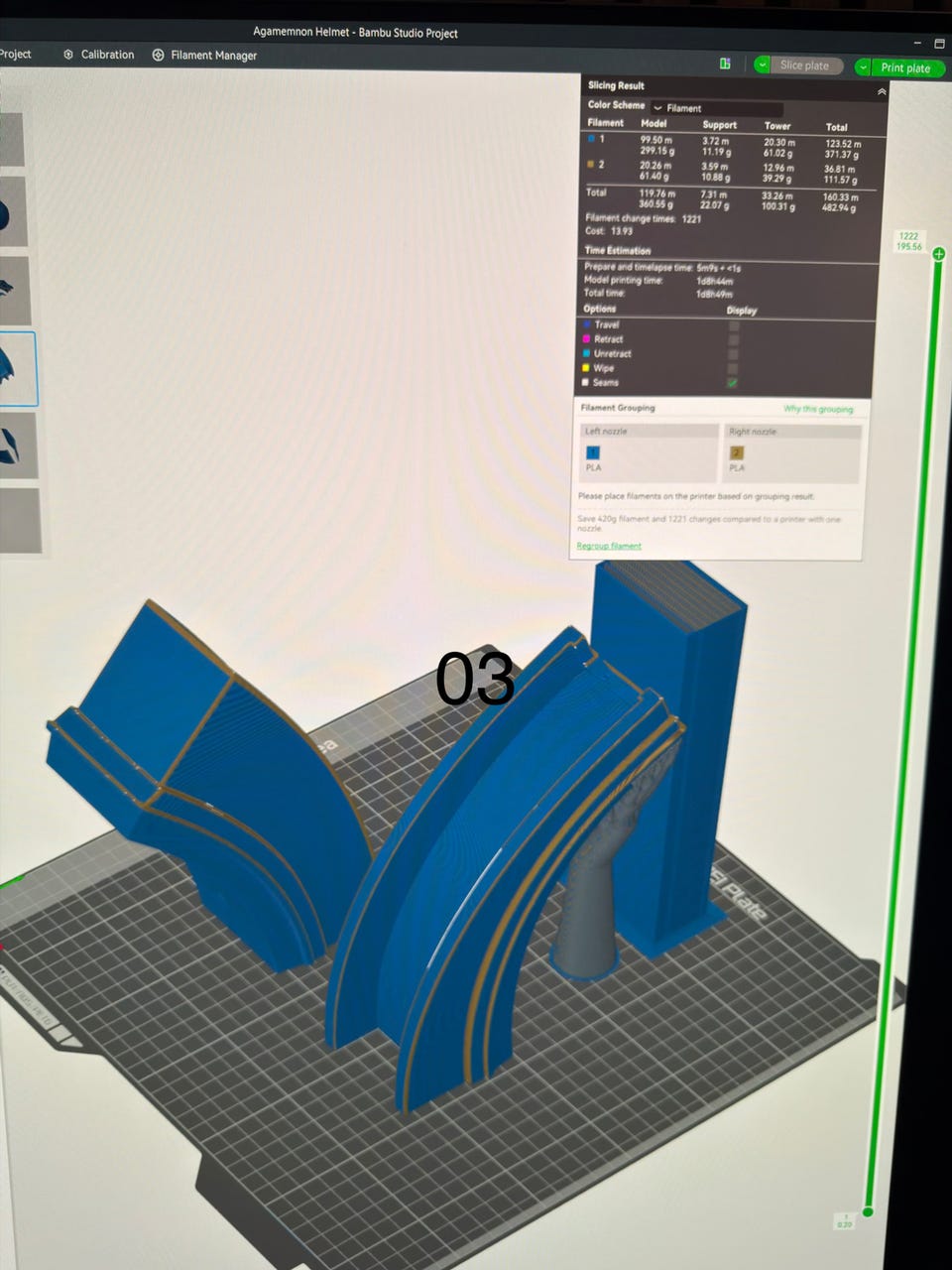Click the Total time value 1d8h49m

click(714, 295)
